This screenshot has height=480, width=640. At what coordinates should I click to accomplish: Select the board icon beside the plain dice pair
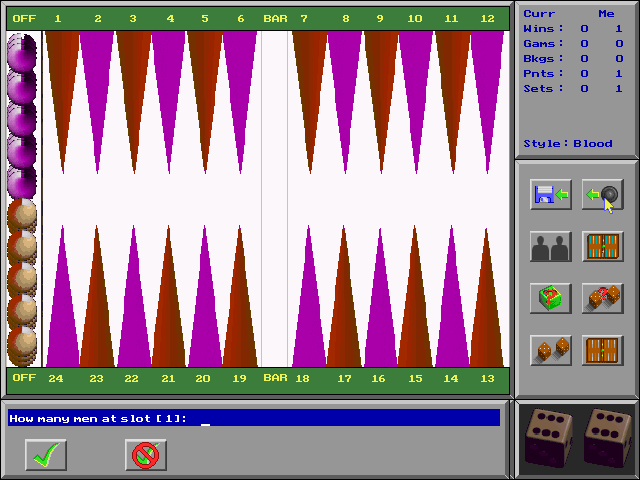point(602,350)
